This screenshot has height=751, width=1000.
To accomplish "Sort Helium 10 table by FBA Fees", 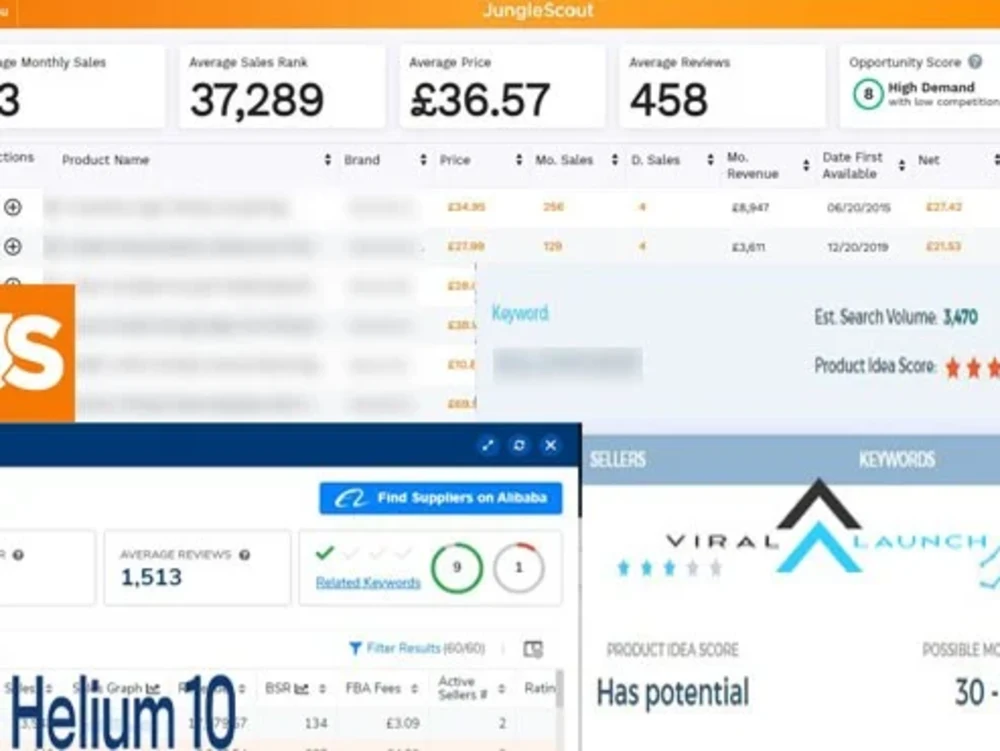I will 415,689.
